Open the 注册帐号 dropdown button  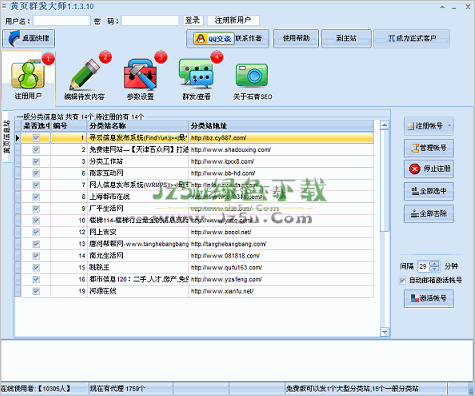click(x=429, y=126)
